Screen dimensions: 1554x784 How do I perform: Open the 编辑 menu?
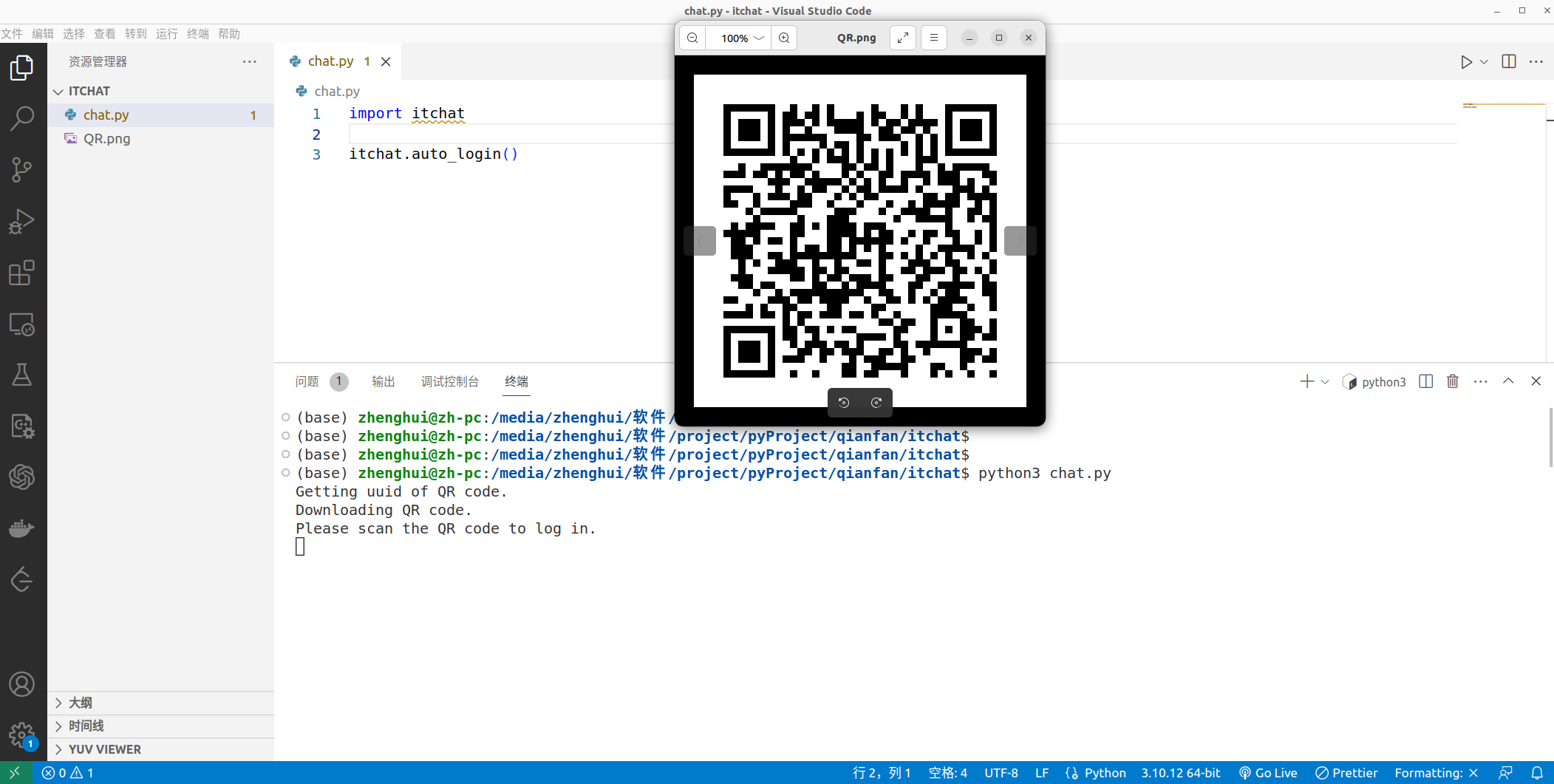click(43, 33)
